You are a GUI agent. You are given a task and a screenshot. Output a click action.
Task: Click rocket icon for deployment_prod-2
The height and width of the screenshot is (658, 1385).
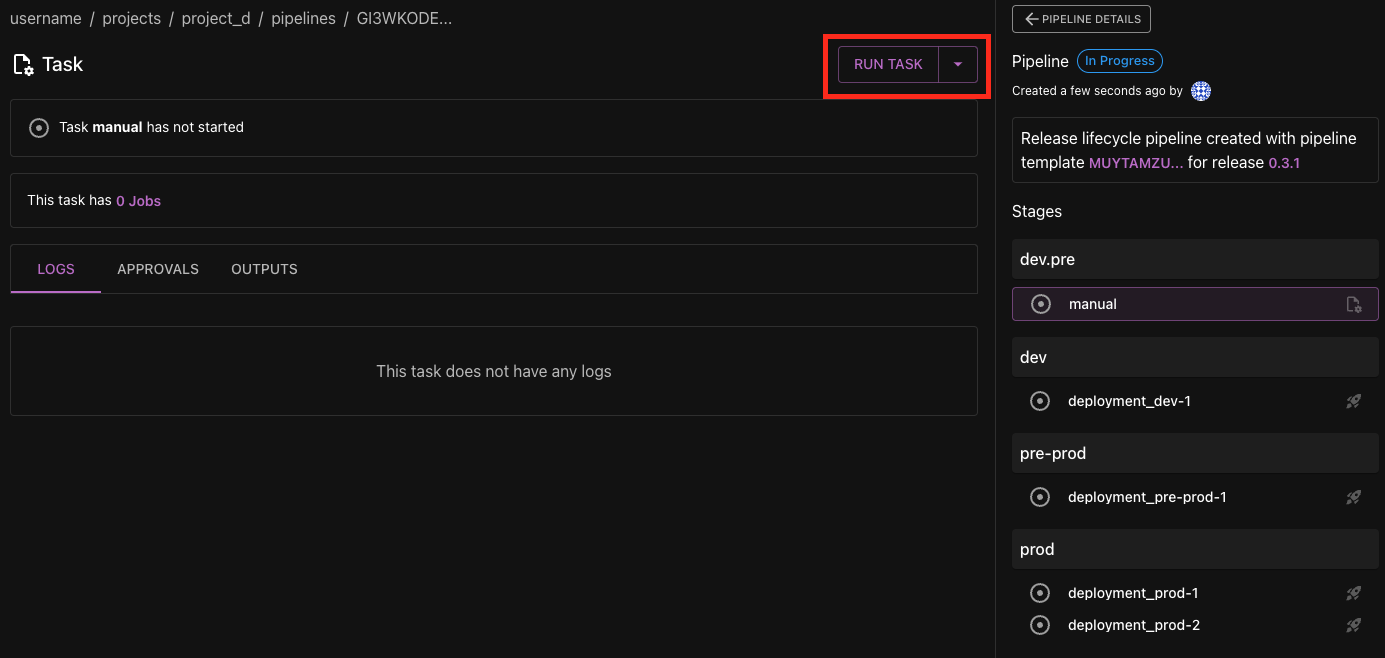point(1354,625)
